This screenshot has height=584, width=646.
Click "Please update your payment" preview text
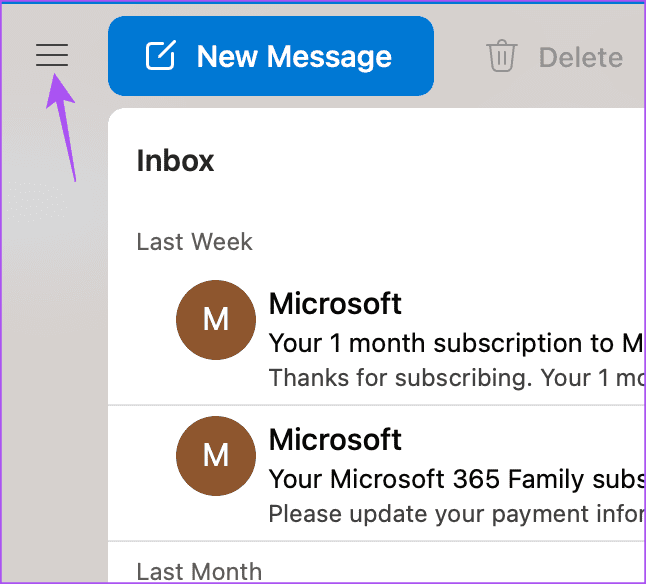coord(457,514)
